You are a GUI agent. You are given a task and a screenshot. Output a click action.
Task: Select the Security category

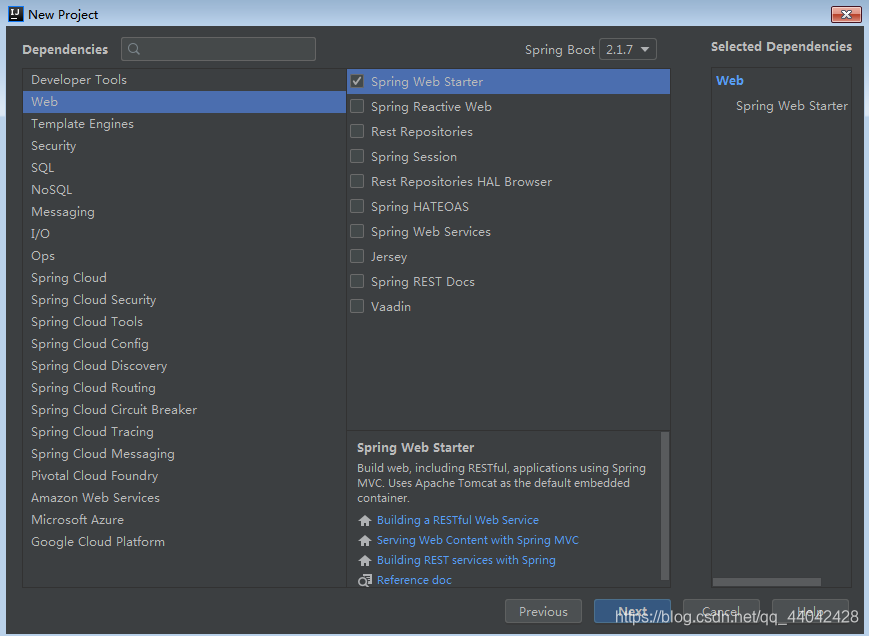coord(184,146)
